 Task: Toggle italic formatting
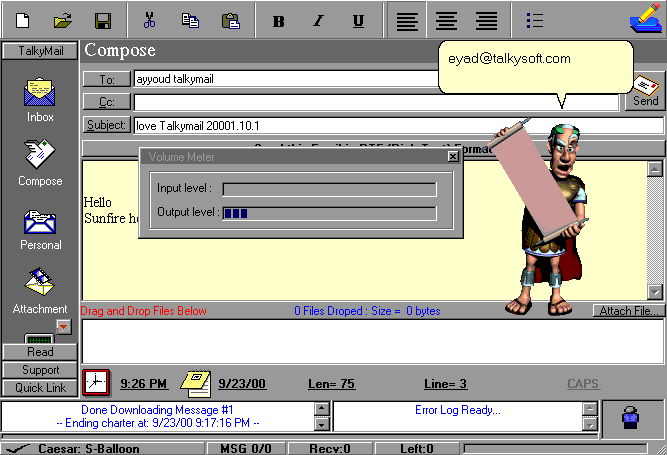318,21
